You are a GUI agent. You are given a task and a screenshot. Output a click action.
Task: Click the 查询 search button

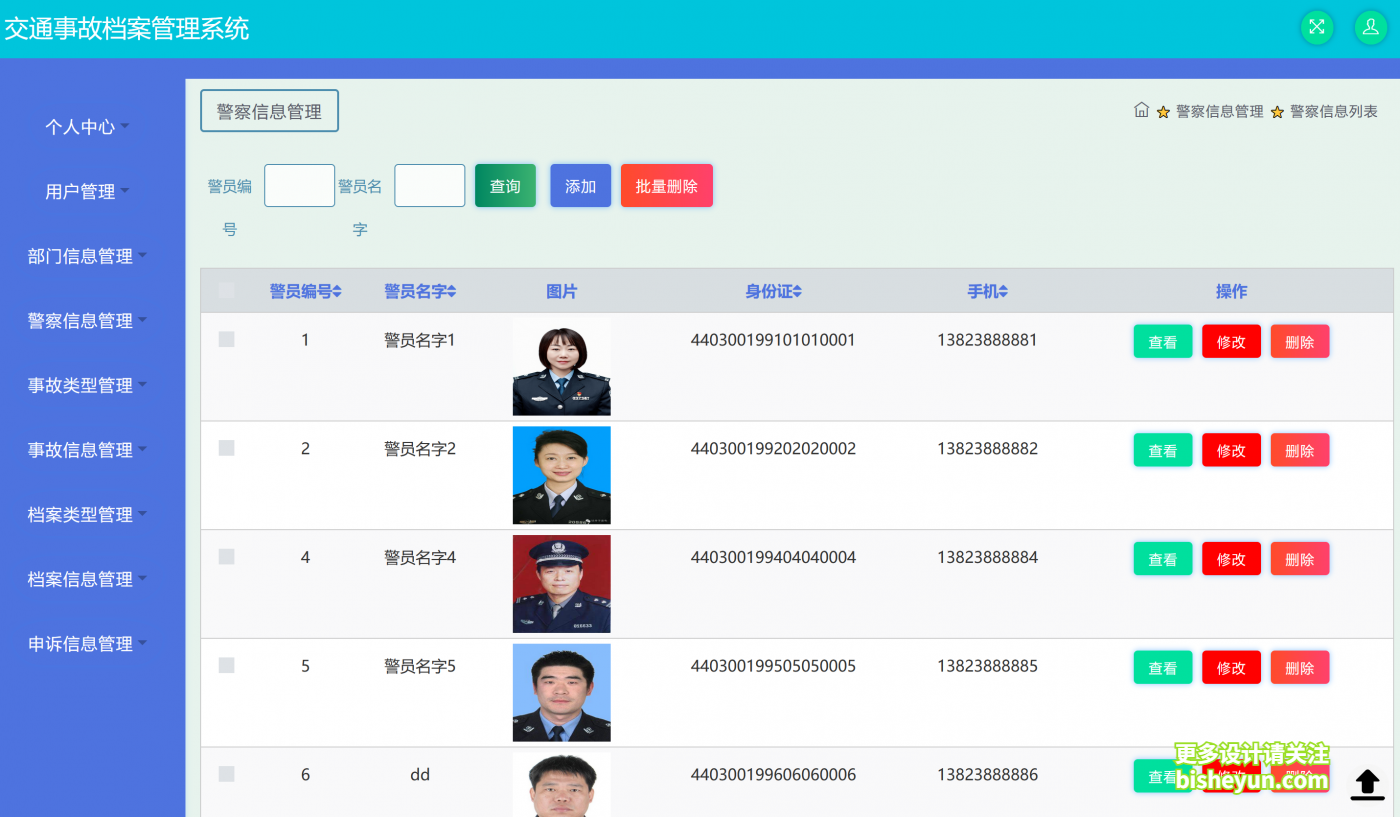tap(505, 185)
